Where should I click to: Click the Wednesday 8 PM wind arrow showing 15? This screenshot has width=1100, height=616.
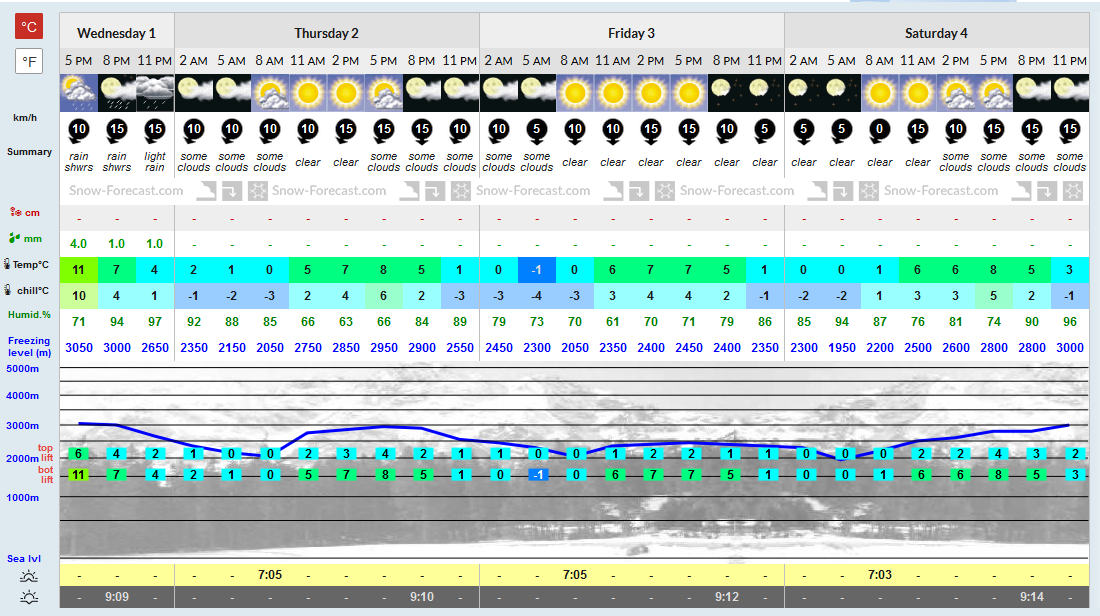coord(116,131)
